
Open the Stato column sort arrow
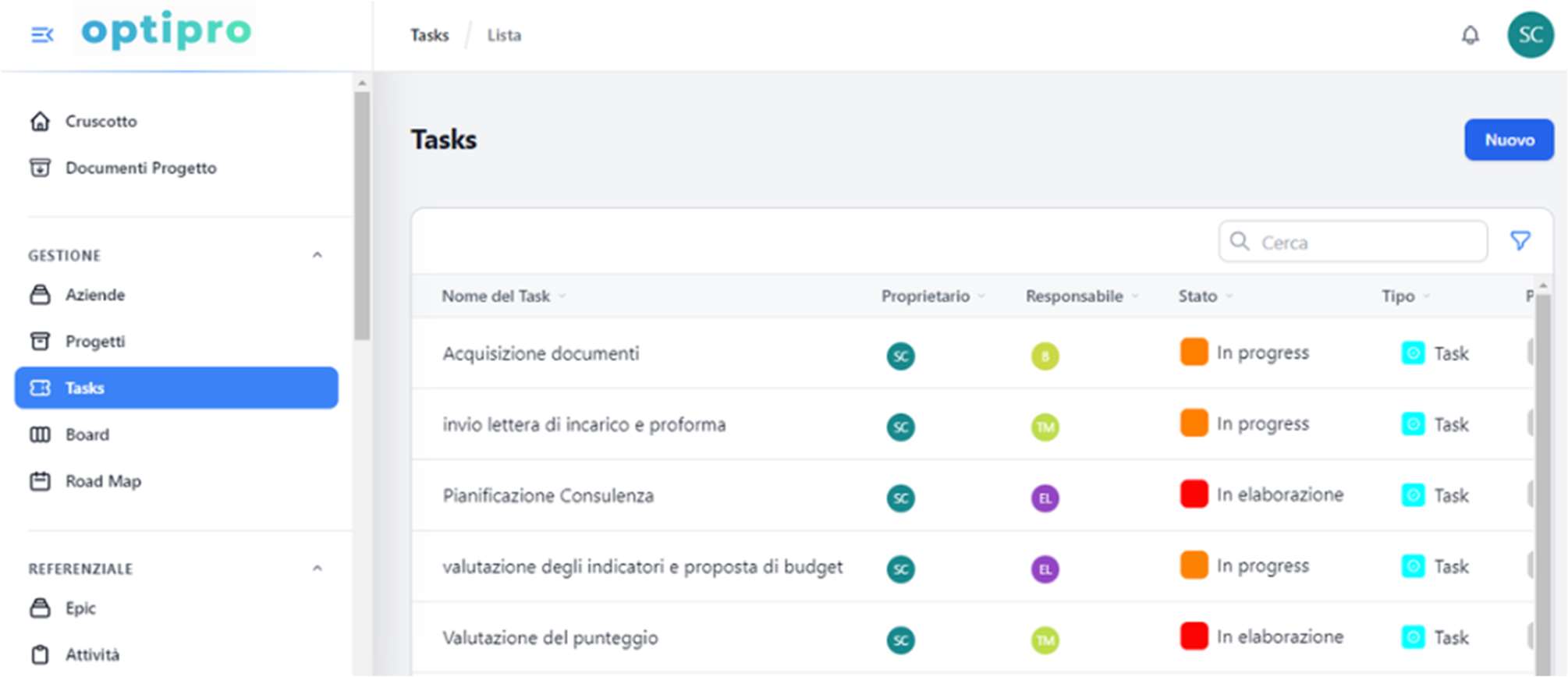(1229, 296)
